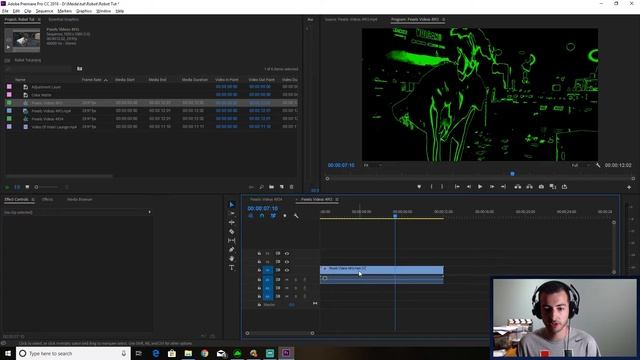
Task: Go to In point in Program monitor
Action: click(x=457, y=187)
